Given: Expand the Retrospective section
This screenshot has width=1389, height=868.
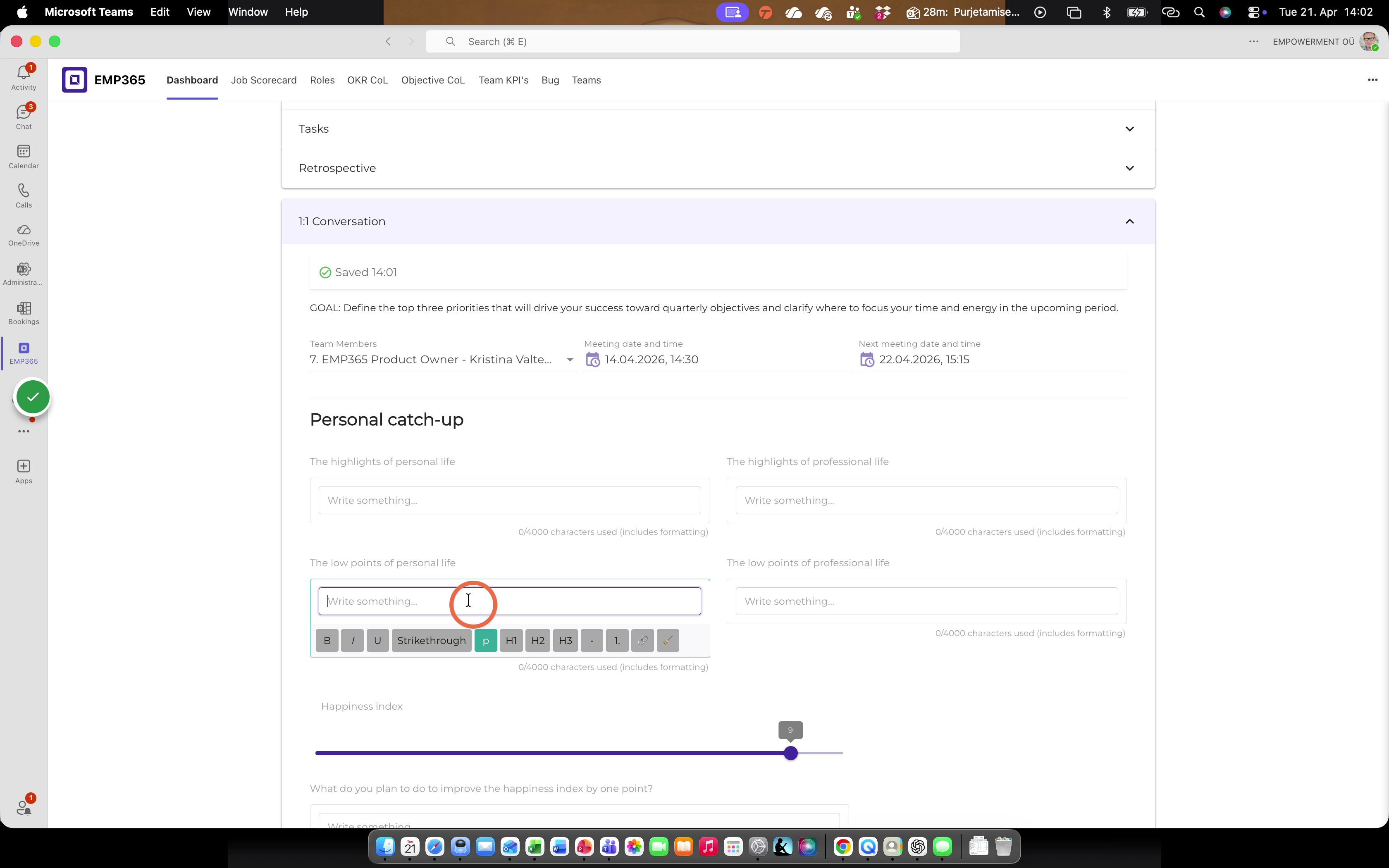Looking at the screenshot, I should coord(718,168).
